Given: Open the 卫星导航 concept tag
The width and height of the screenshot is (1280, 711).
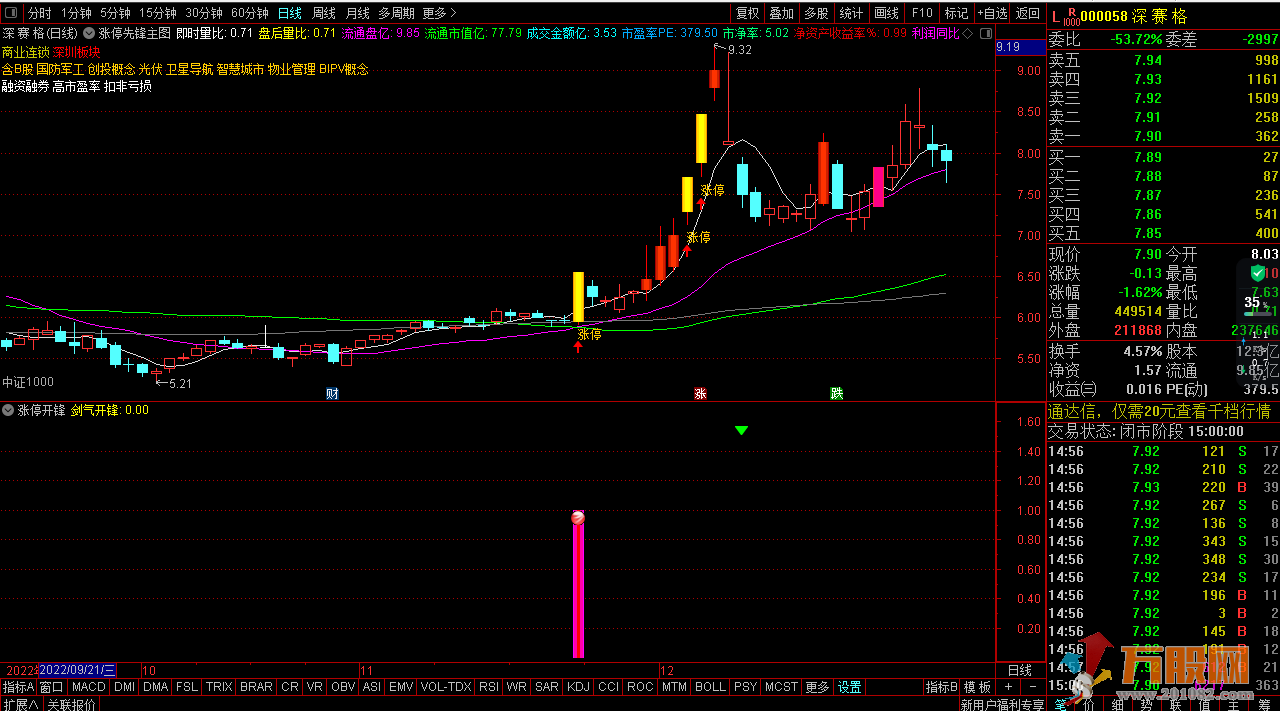Looking at the screenshot, I should (x=190, y=69).
